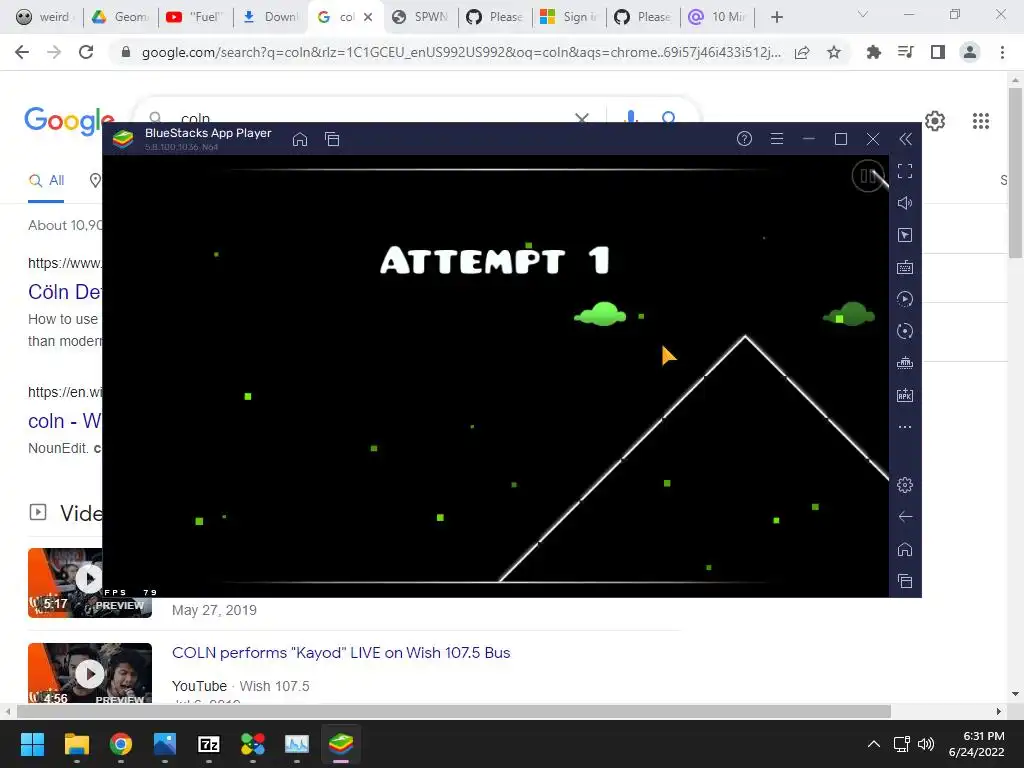This screenshot has width=1024, height=768.
Task: Open Chrome media controls icon
Action: (906, 52)
